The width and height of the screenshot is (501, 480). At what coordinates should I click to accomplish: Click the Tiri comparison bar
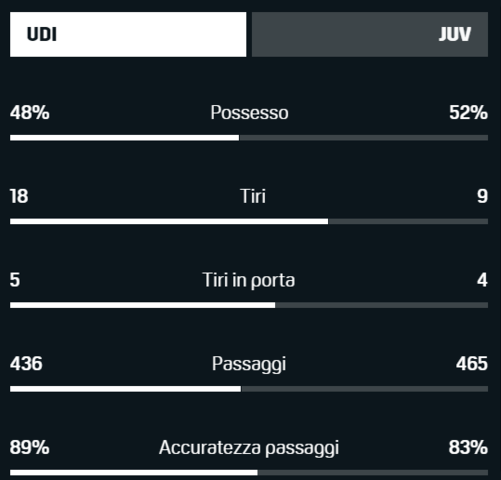(249, 221)
